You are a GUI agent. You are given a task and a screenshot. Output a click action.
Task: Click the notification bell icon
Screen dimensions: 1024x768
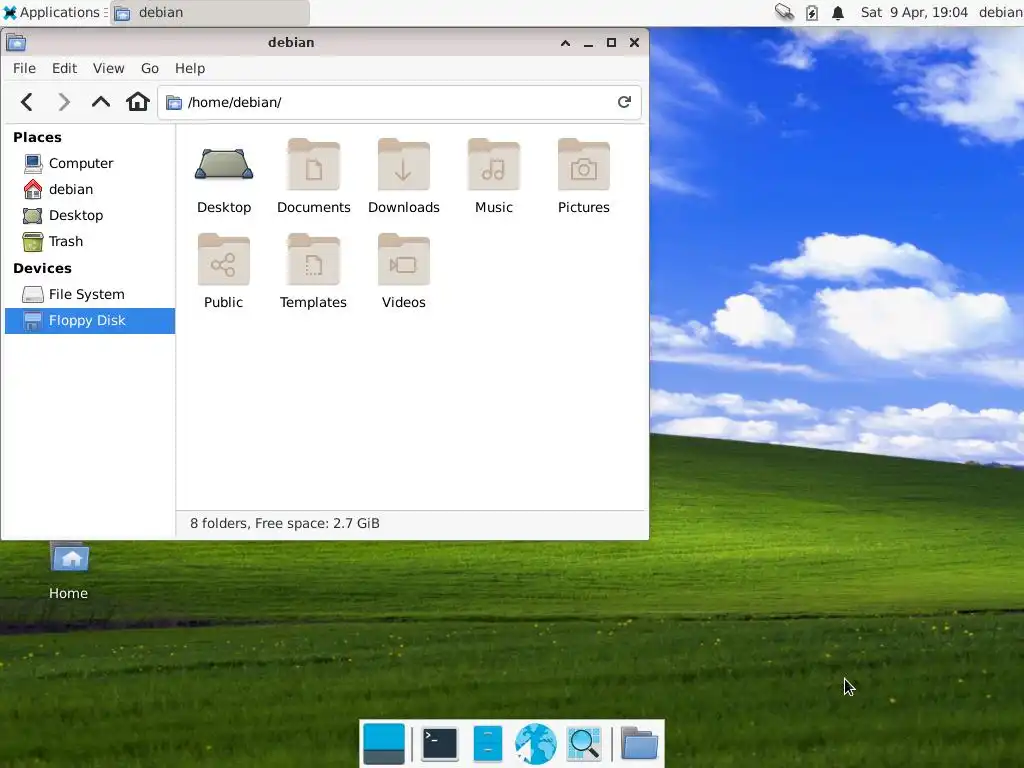(x=838, y=12)
